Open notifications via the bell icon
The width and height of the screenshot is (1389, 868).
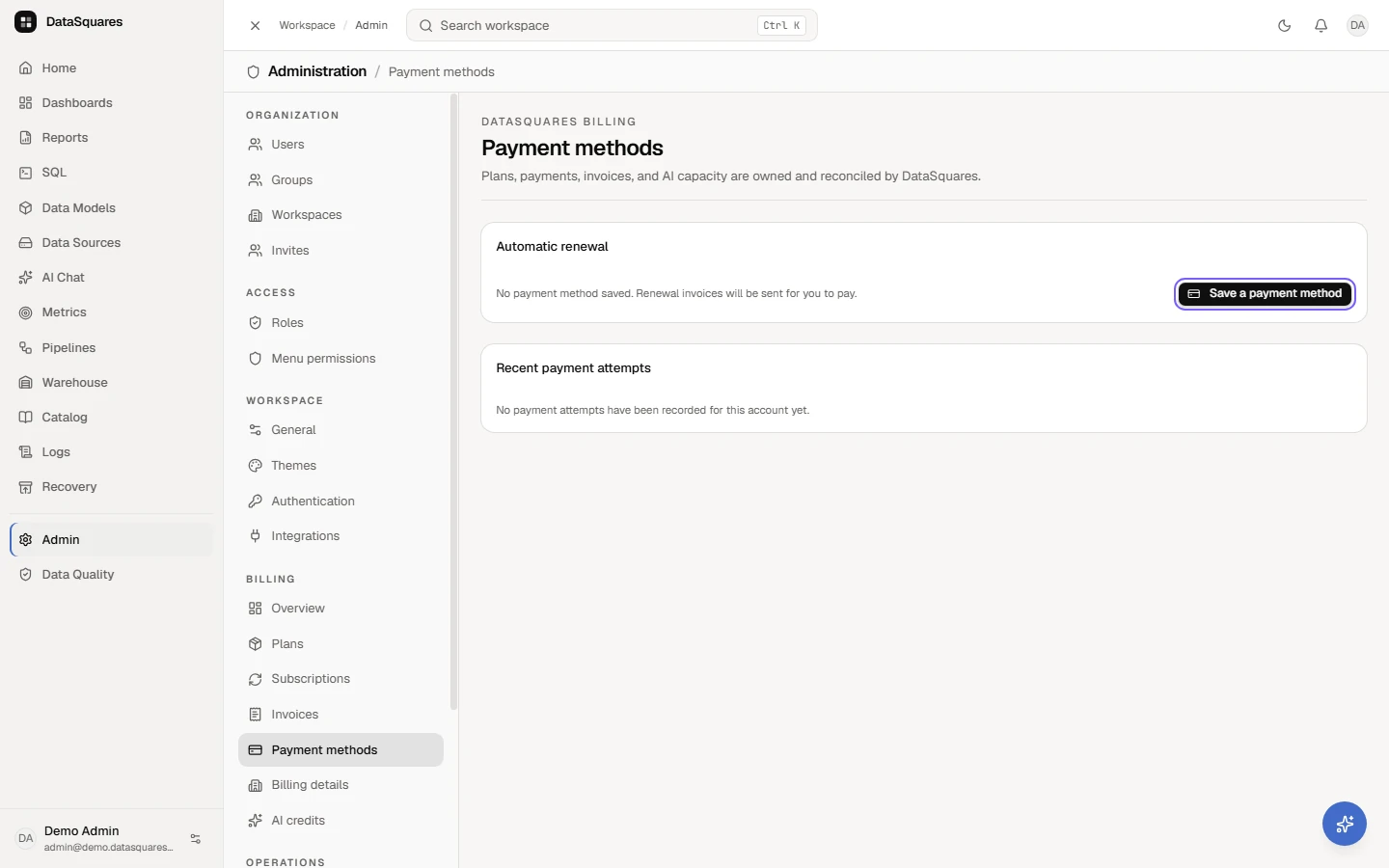point(1321,26)
